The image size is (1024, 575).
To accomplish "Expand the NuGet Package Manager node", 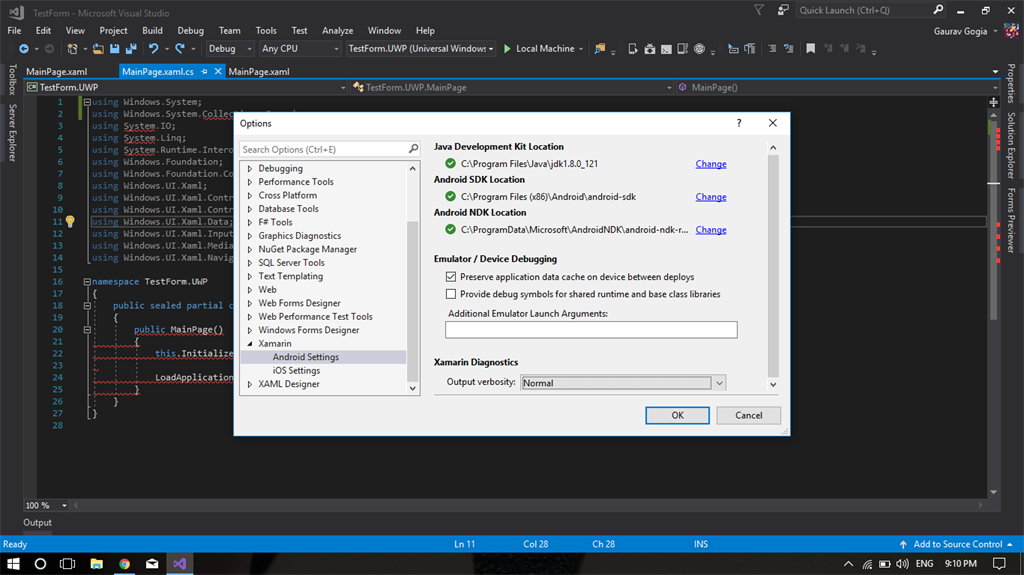I will coord(249,250).
